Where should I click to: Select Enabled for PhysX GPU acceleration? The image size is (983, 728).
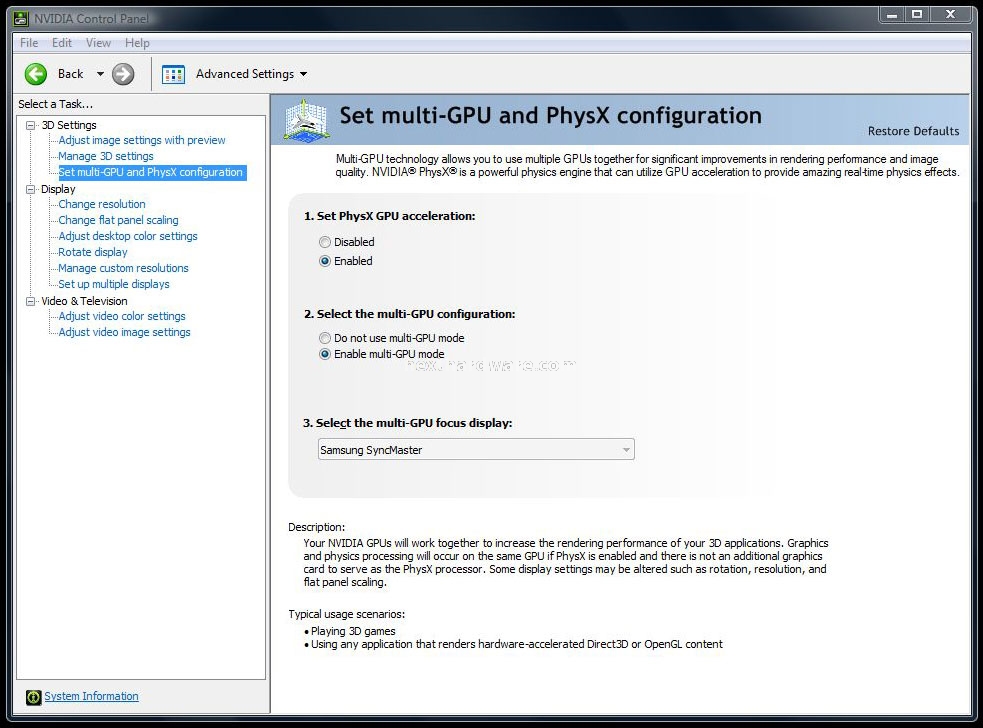[325, 261]
